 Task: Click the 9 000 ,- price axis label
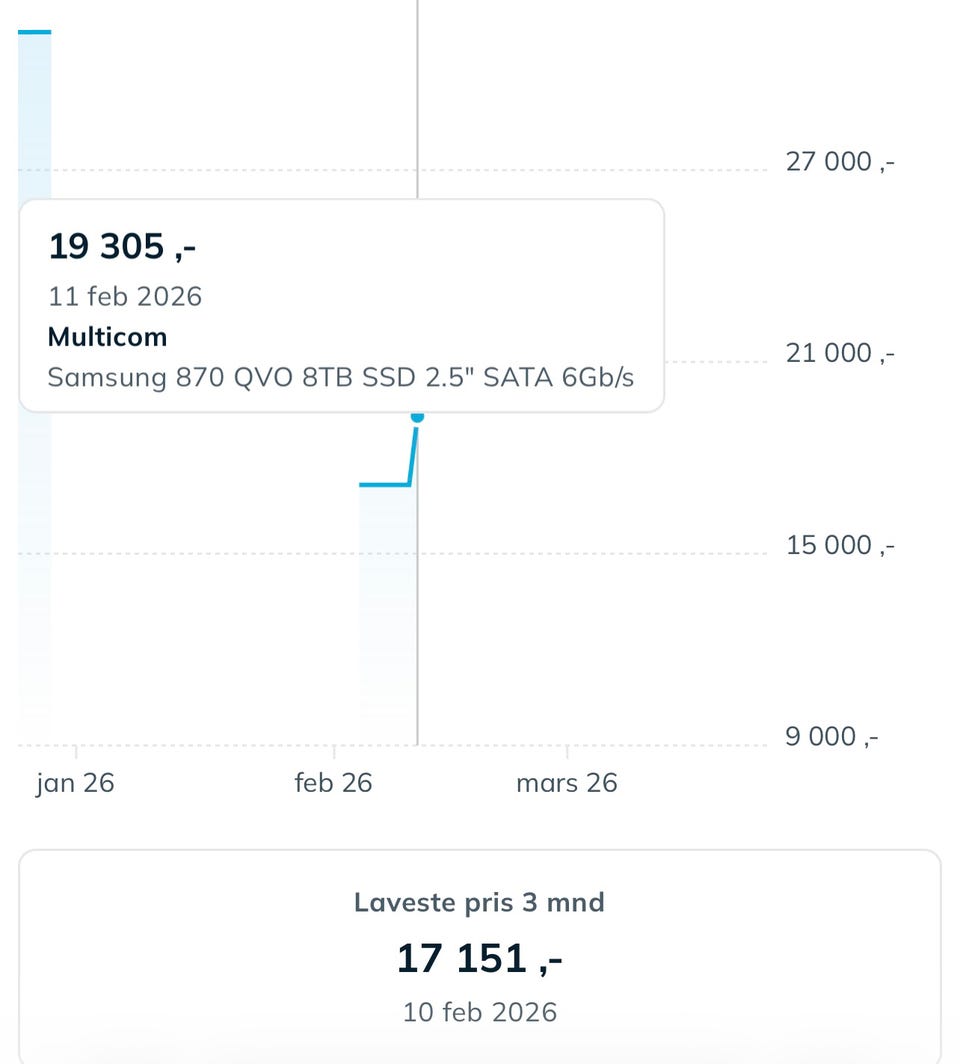832,737
